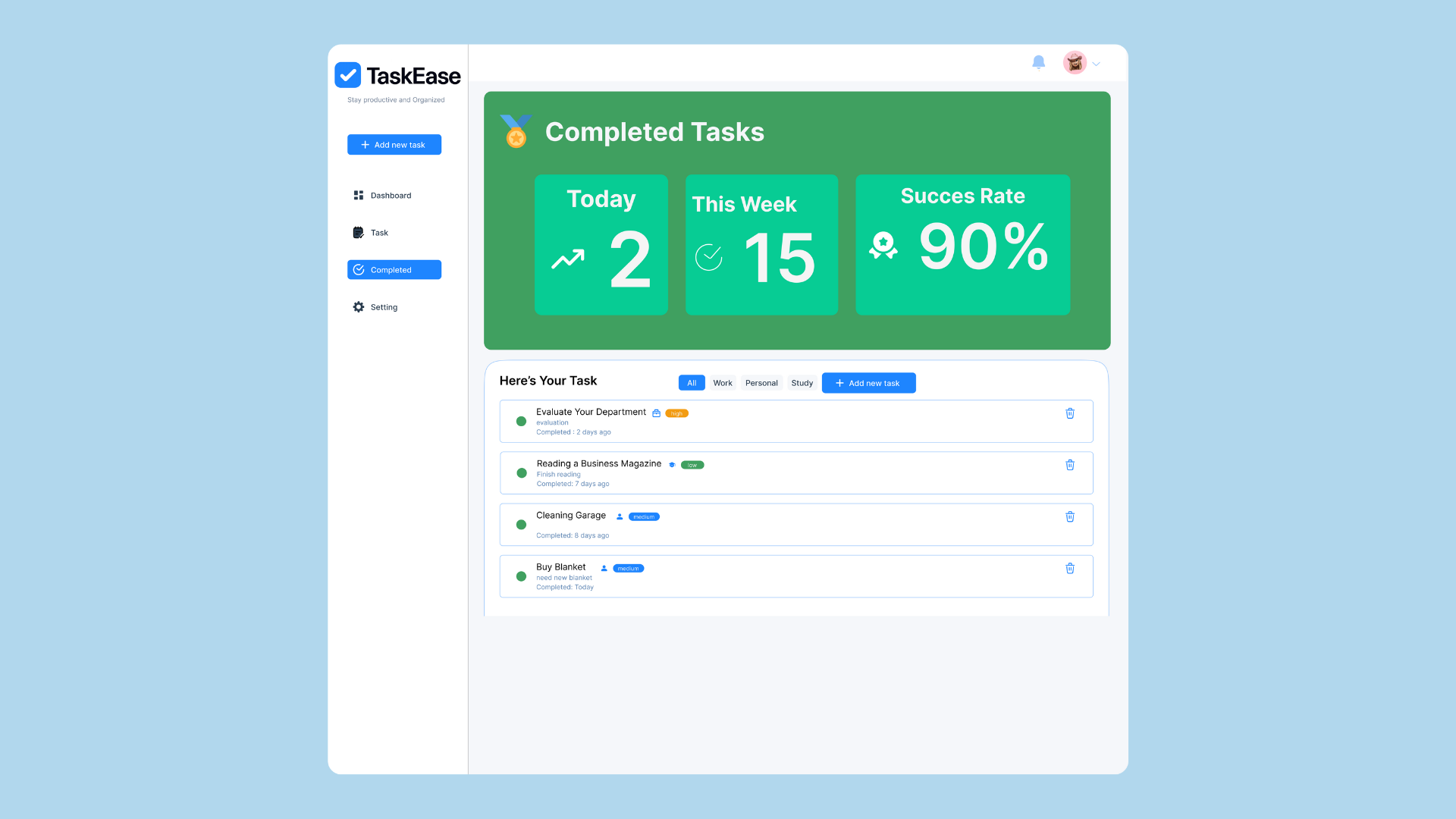Filter tasks by Work category
1456x819 pixels.
[722, 383]
